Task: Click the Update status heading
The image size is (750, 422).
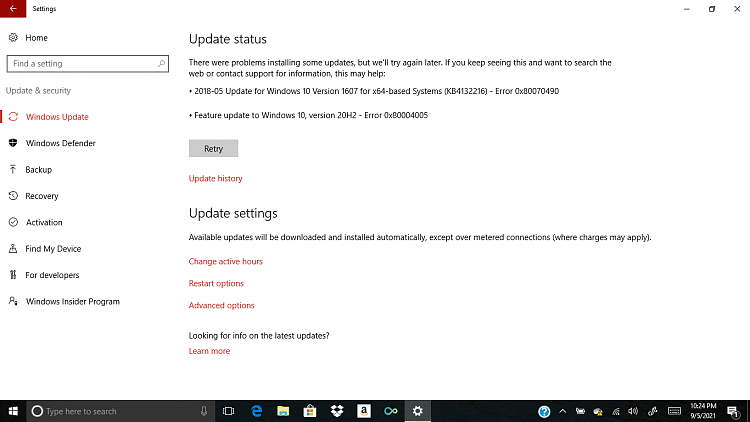Action: coord(228,39)
